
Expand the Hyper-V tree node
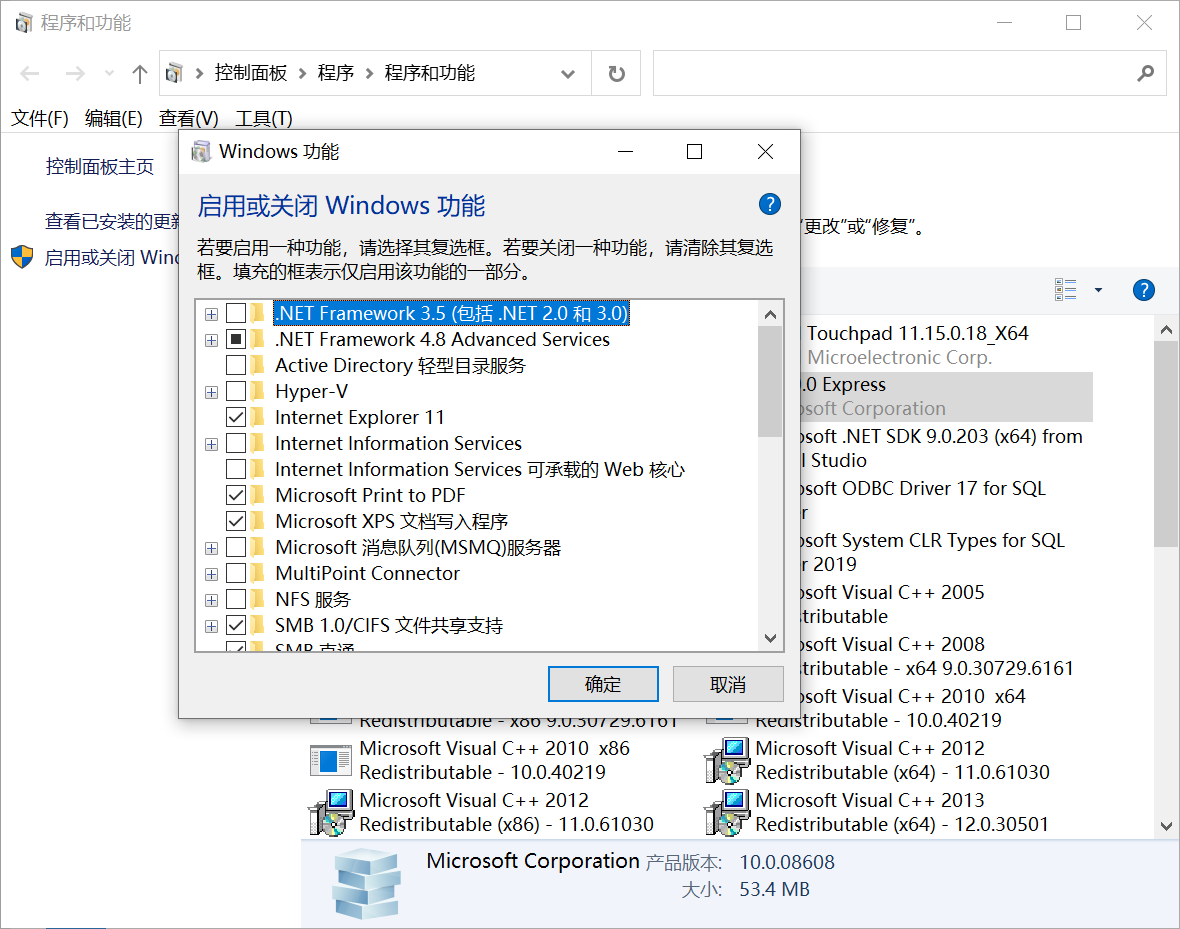(211, 392)
